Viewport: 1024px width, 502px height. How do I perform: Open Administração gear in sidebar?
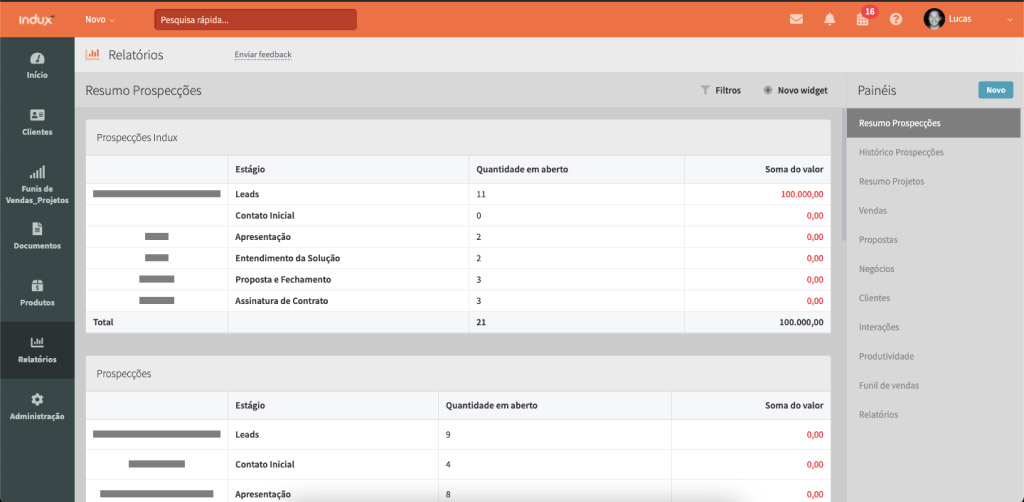37,406
